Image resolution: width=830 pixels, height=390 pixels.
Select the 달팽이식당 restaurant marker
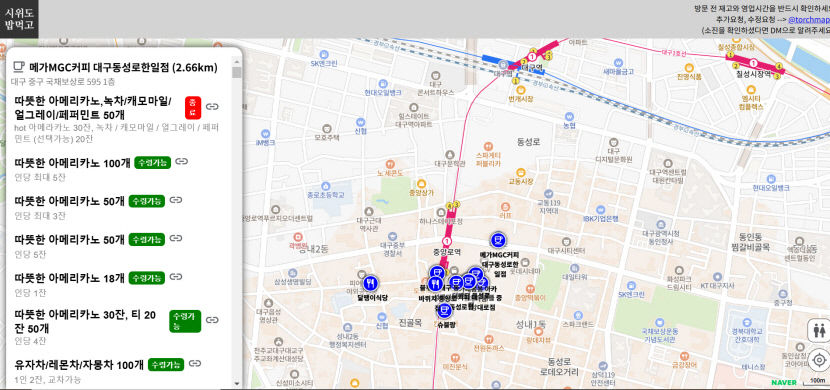pyautogui.click(x=370, y=283)
